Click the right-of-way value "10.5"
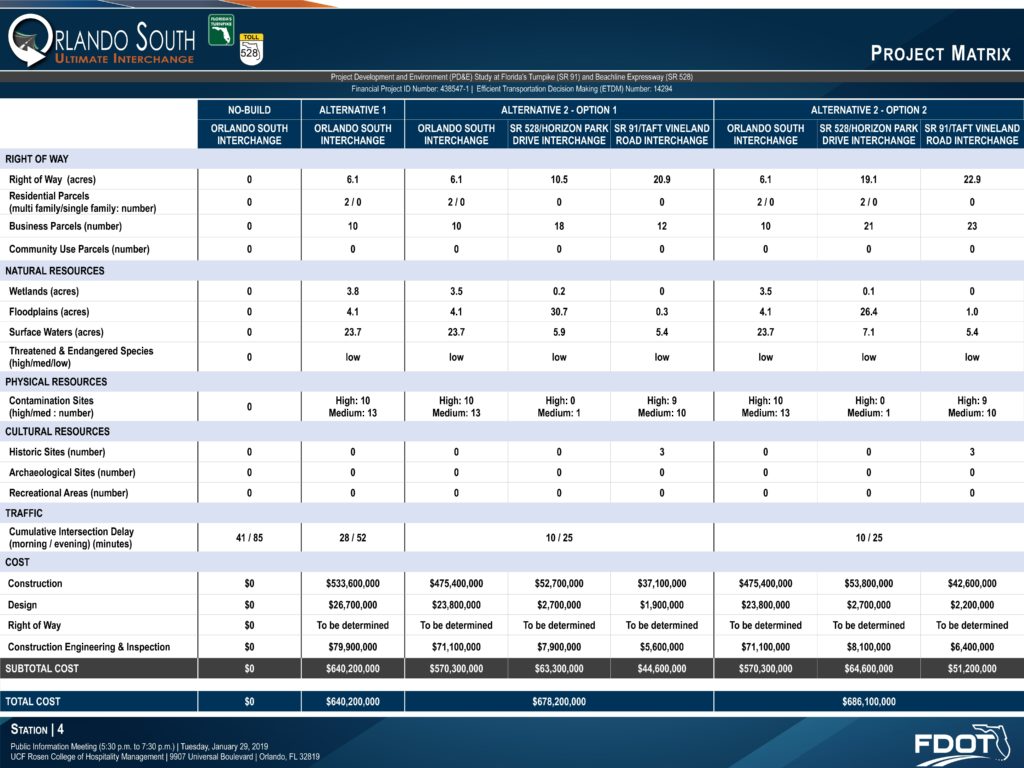 pos(559,180)
